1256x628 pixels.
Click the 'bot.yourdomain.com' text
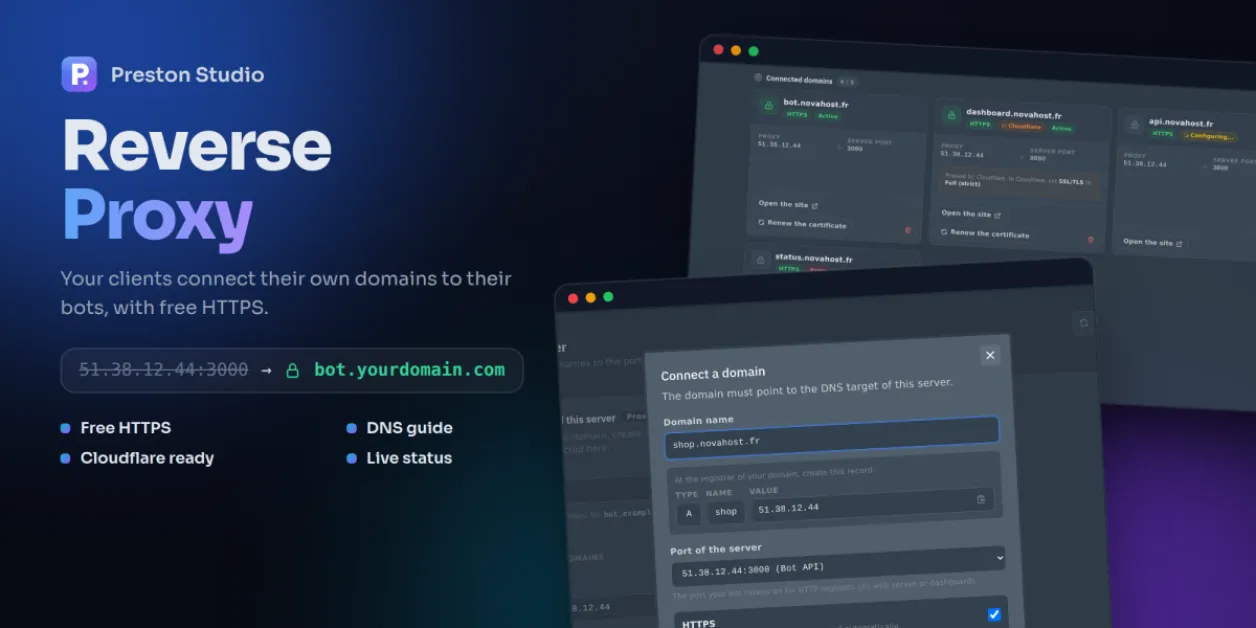[x=410, y=370]
